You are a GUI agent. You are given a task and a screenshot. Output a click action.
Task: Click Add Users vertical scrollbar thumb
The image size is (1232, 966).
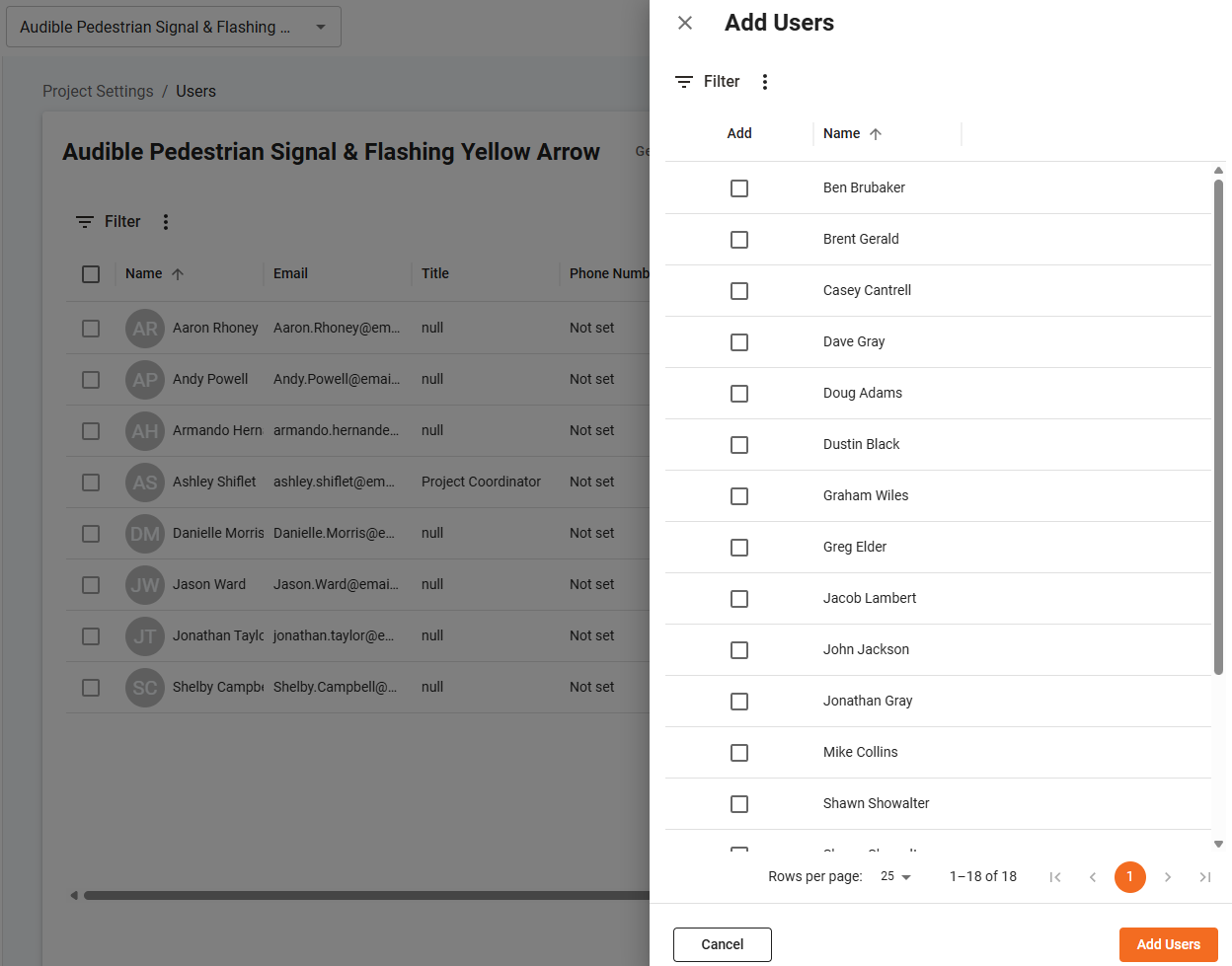coord(1218,426)
